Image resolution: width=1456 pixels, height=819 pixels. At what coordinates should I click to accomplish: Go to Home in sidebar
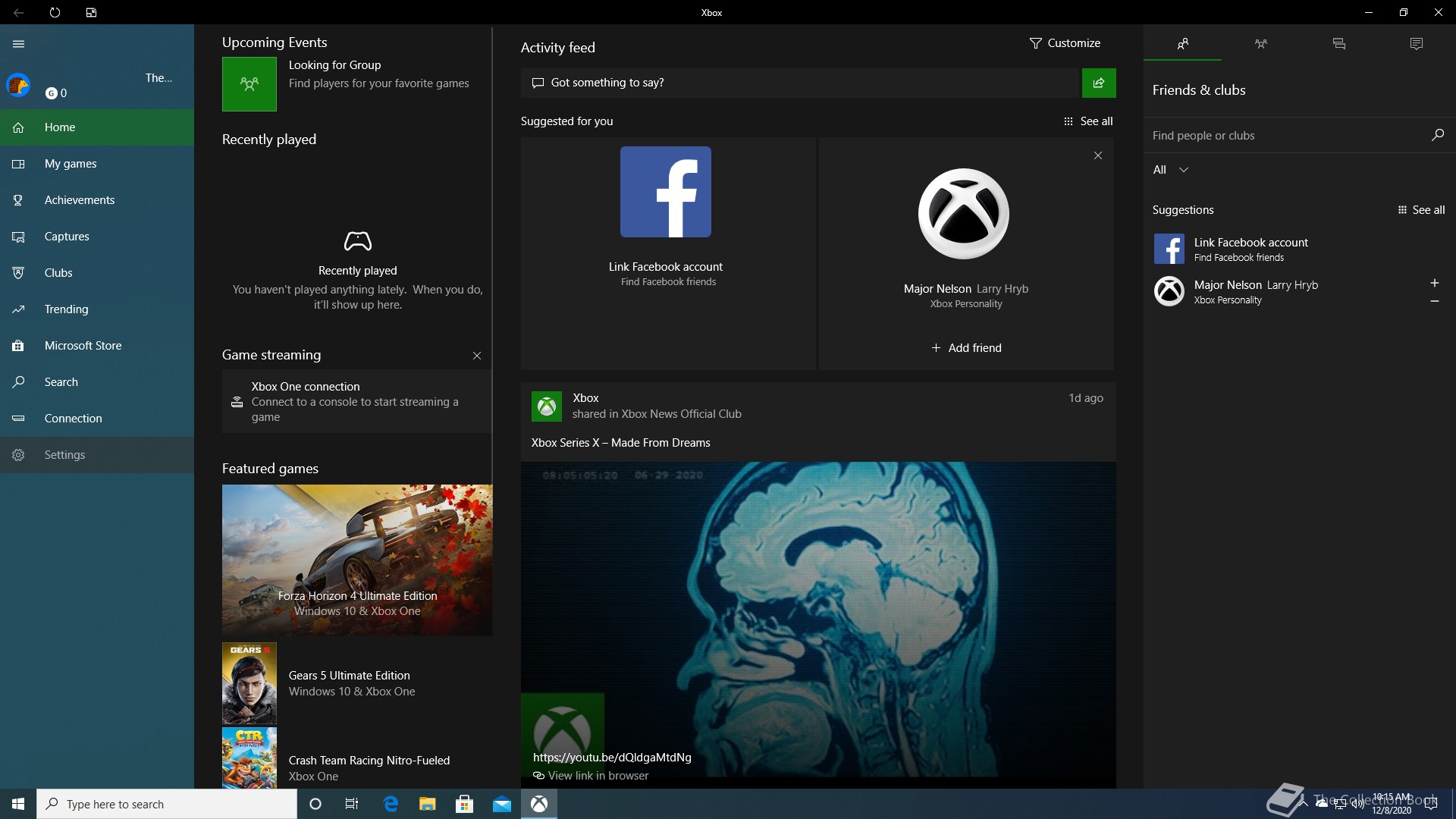pos(97,127)
